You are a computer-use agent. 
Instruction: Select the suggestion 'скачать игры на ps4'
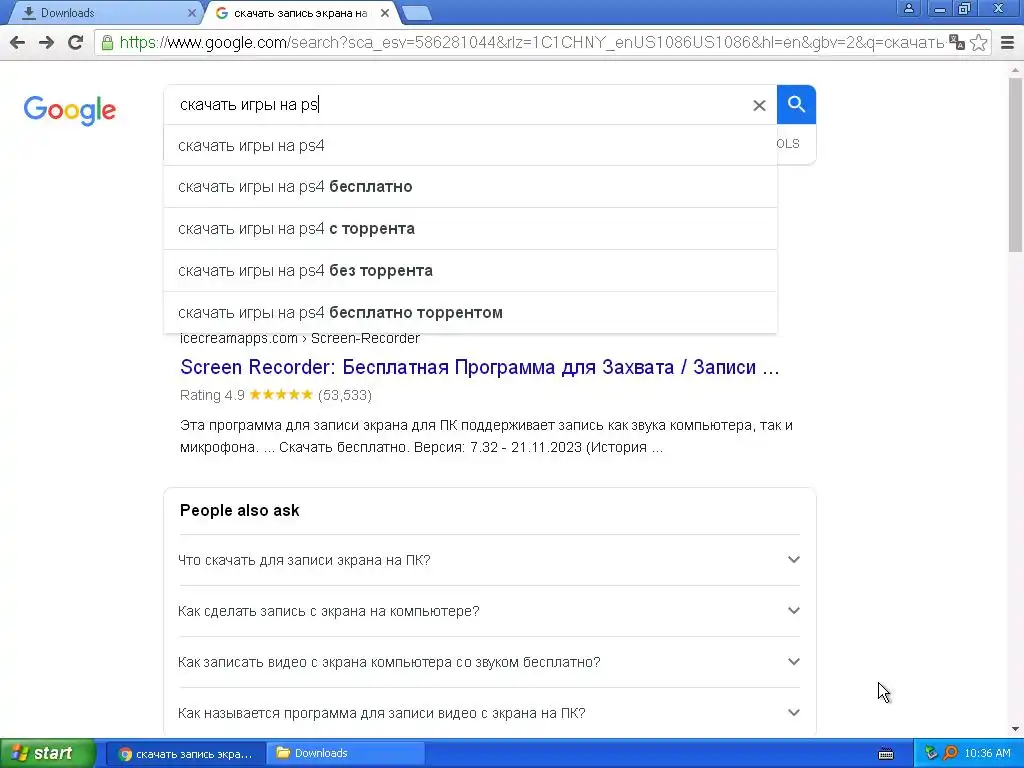pos(470,145)
